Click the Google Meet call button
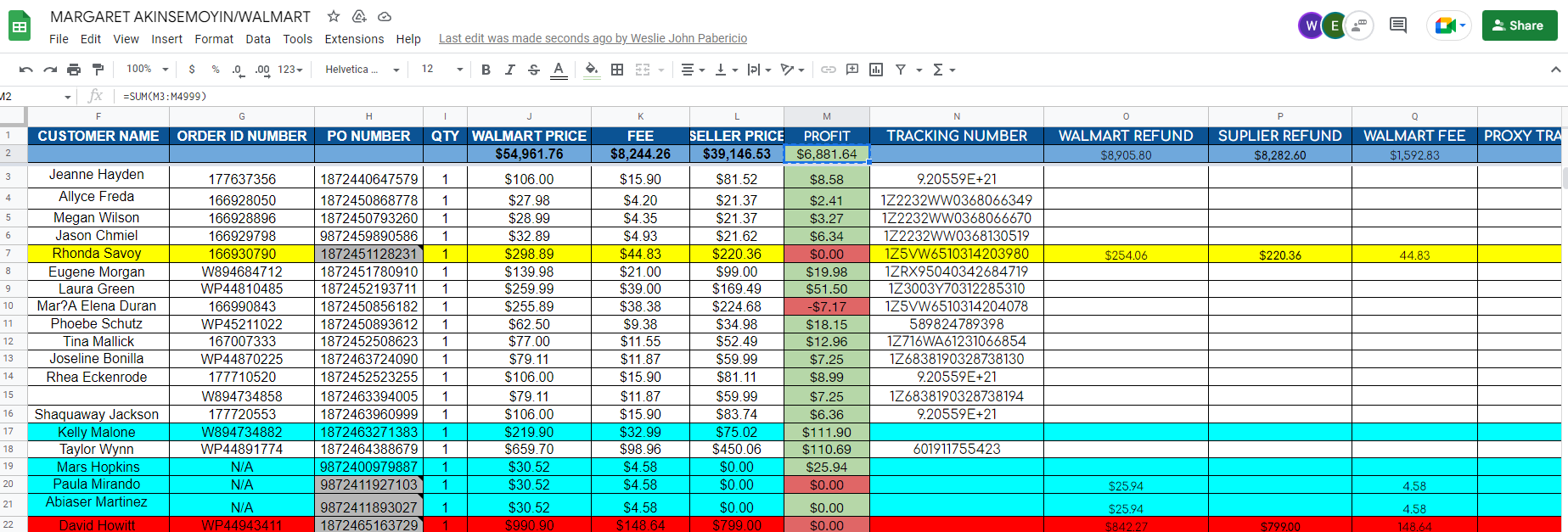1568x532 pixels. [x=1450, y=25]
